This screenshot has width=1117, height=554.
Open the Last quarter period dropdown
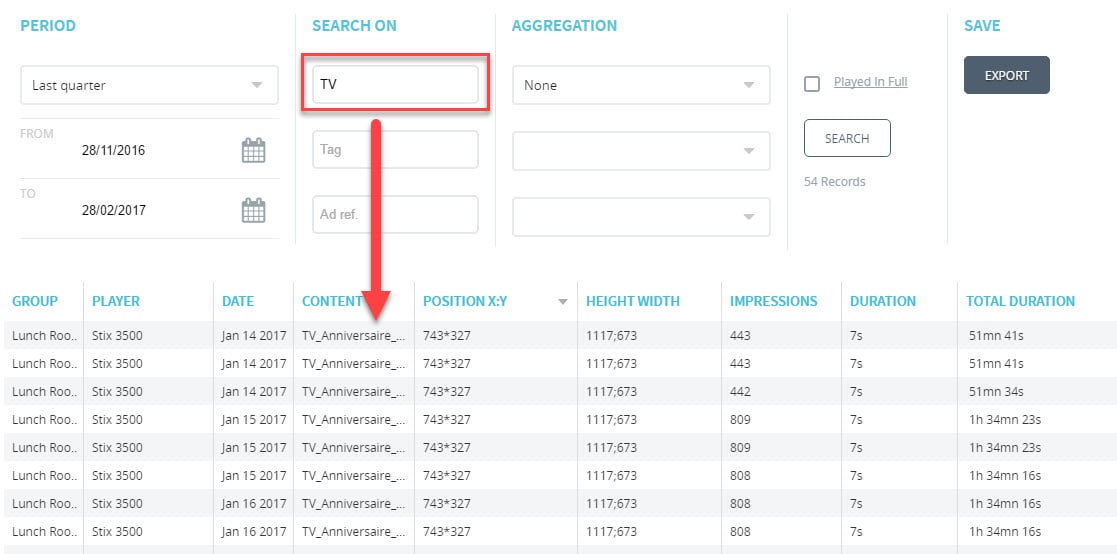[x=149, y=85]
